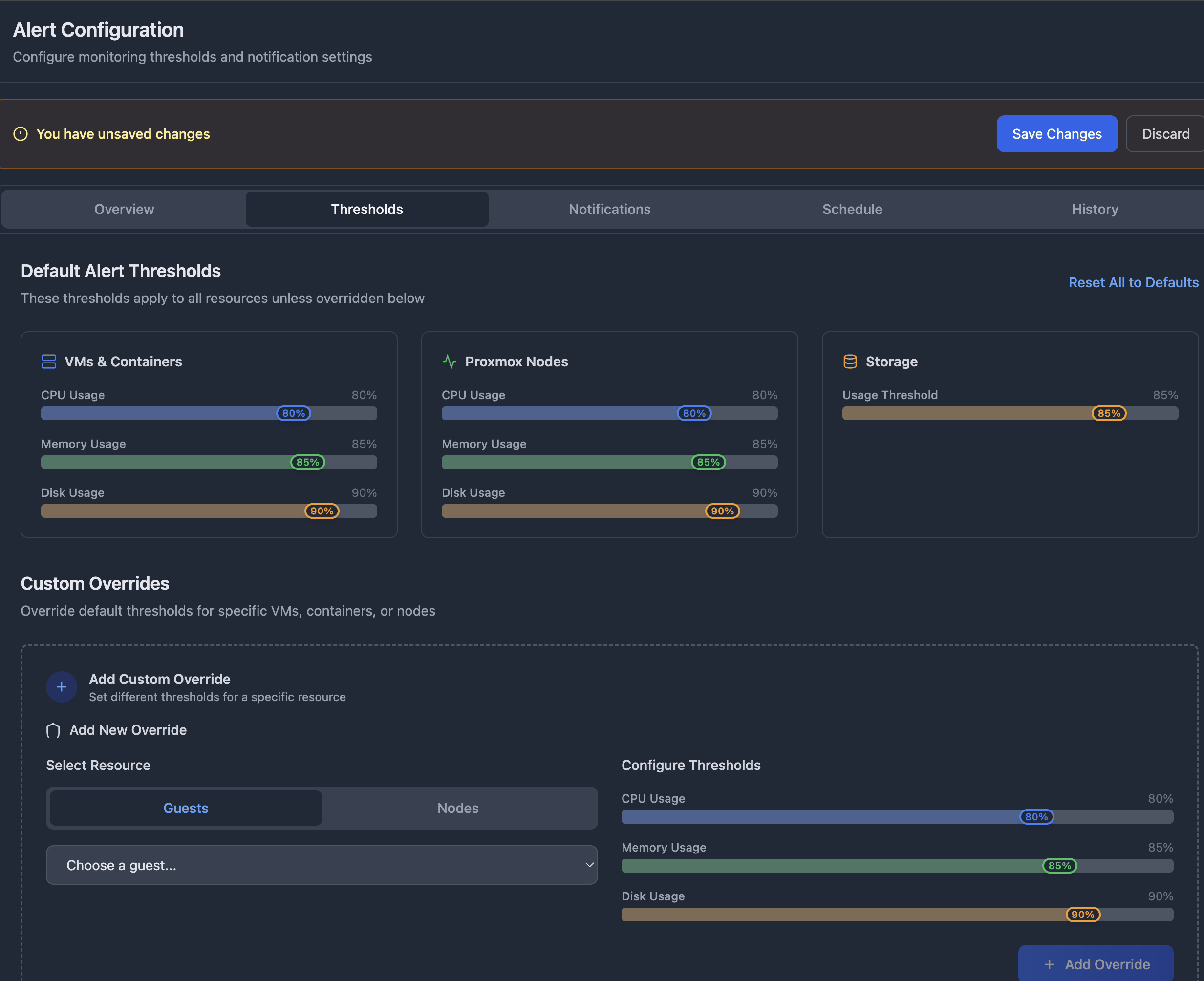Click the VMs & Containers server icon
Viewport: 1204px width, 981px height.
click(x=48, y=362)
